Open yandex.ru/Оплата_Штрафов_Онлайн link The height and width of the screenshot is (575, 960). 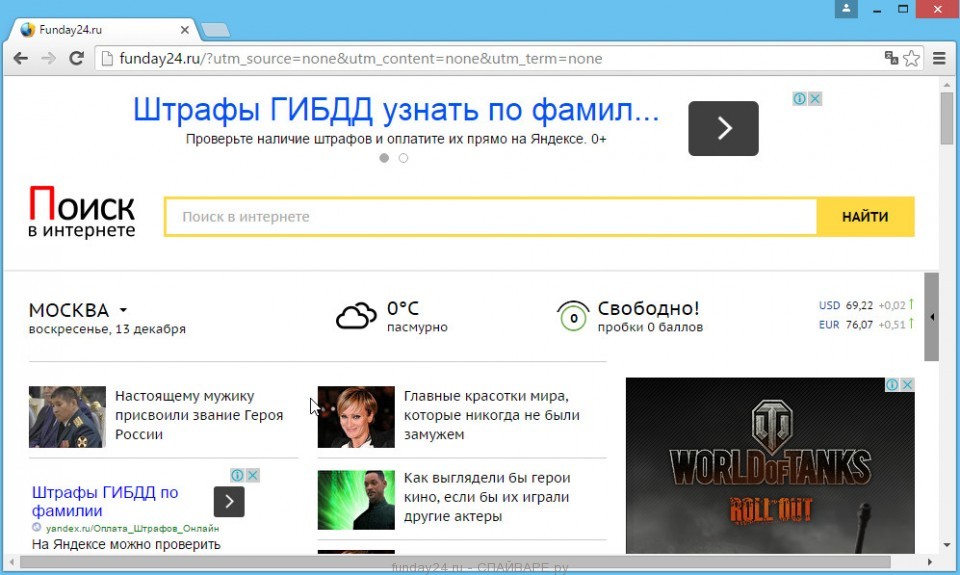tap(132, 528)
